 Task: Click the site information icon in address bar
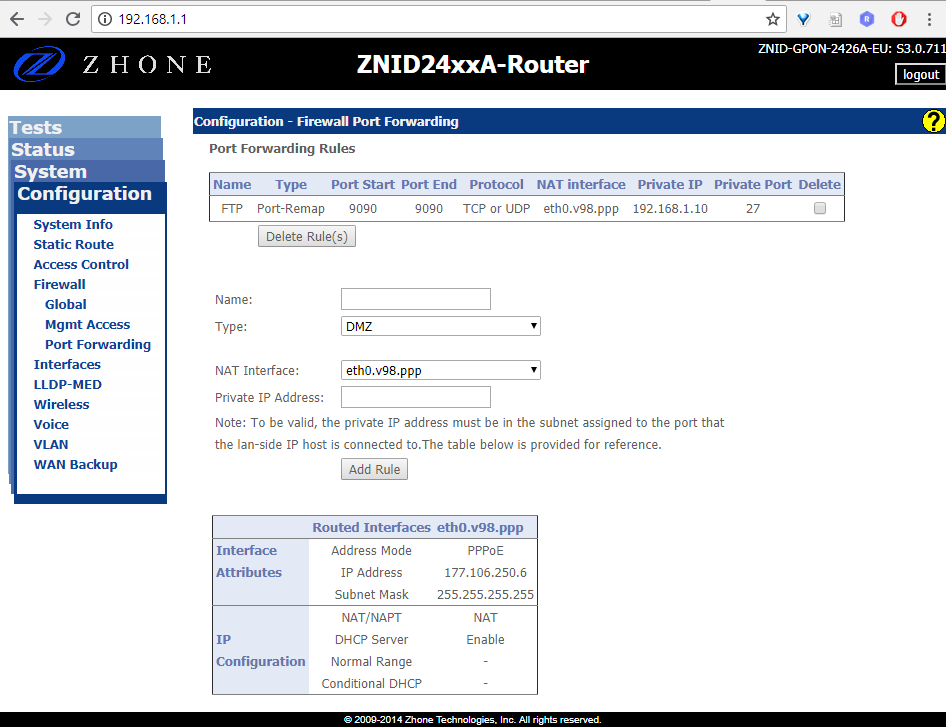pyautogui.click(x=105, y=19)
